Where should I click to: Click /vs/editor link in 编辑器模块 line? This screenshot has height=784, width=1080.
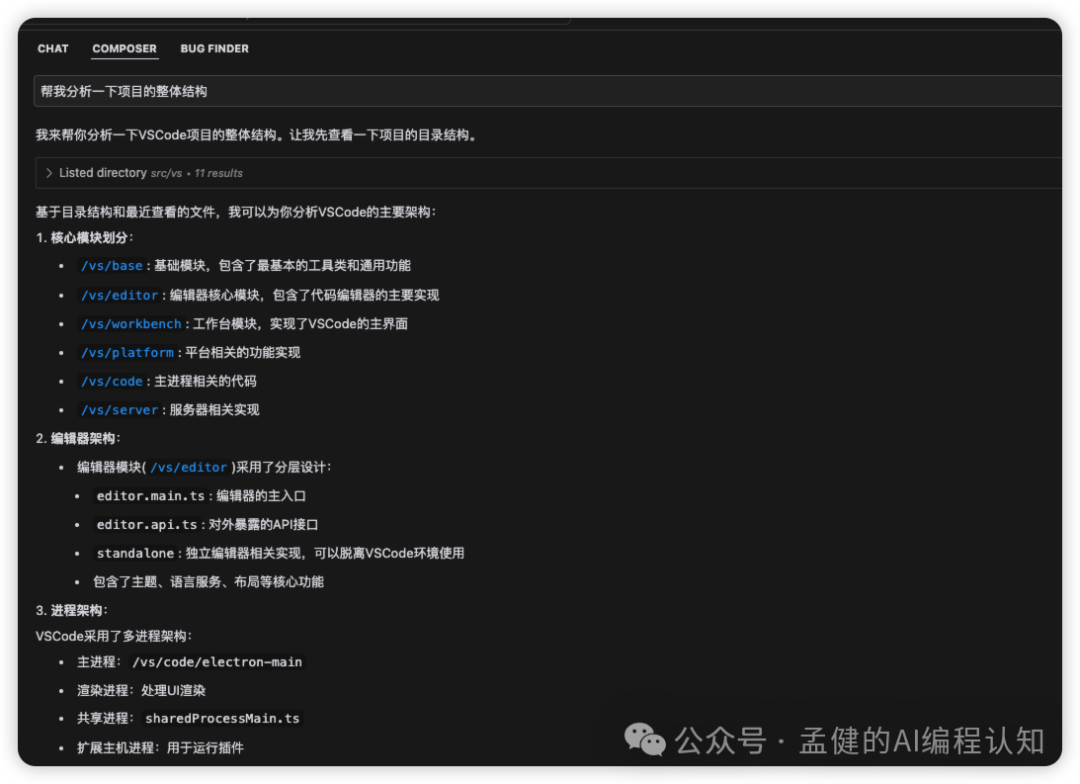[x=189, y=467]
